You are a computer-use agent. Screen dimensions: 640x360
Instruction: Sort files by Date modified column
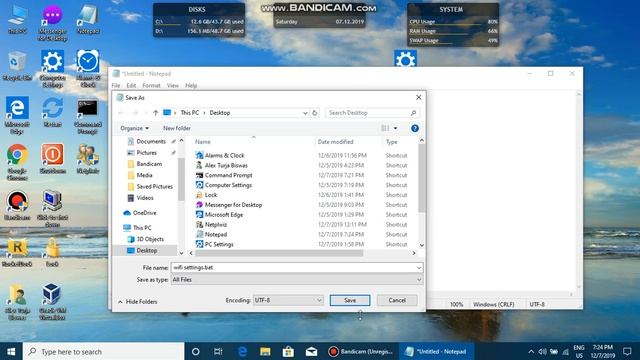click(x=336, y=142)
